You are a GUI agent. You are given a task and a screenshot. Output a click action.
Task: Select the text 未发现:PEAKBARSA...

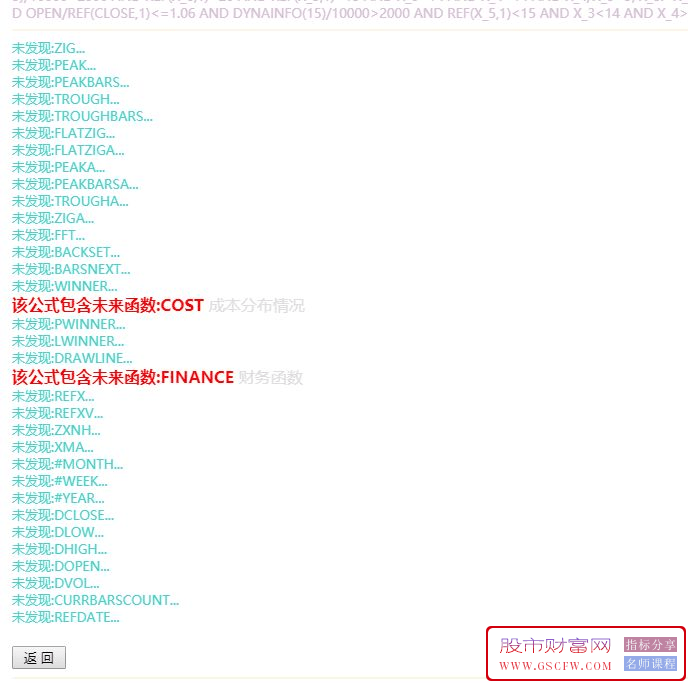pos(75,184)
